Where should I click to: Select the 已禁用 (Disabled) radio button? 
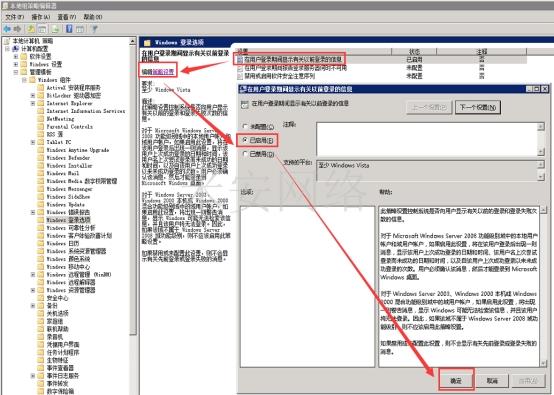pyautogui.click(x=245, y=154)
